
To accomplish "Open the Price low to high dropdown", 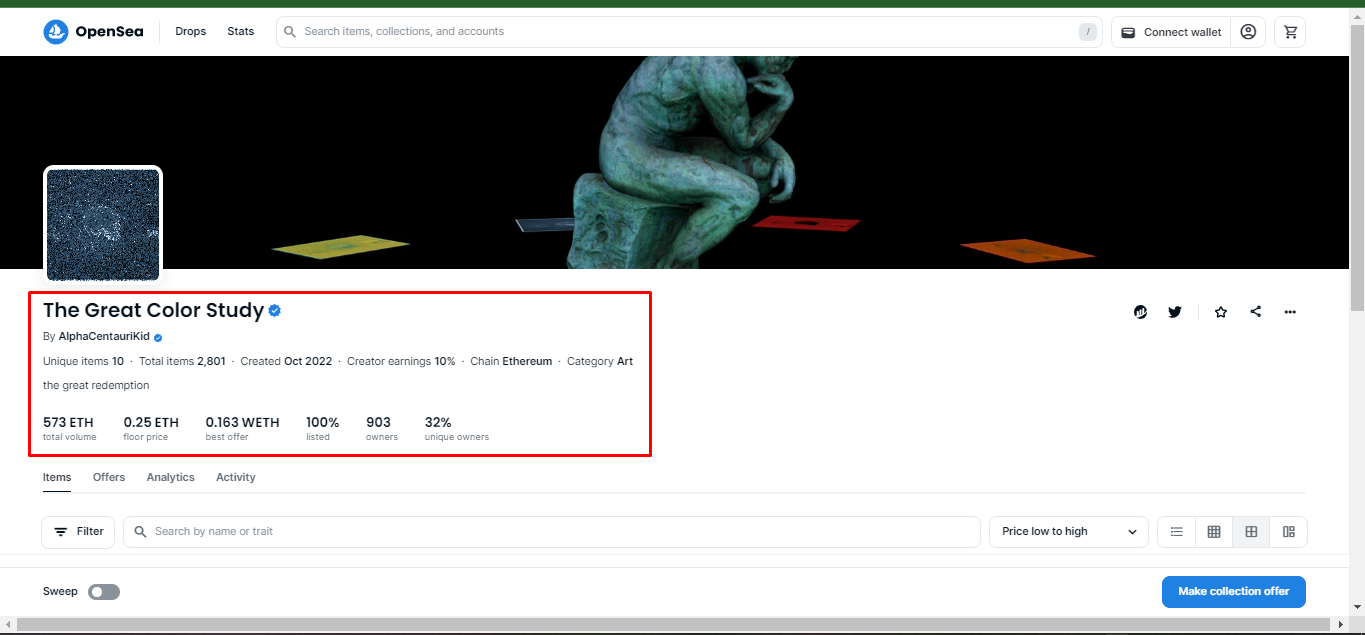I will coord(1069,532).
